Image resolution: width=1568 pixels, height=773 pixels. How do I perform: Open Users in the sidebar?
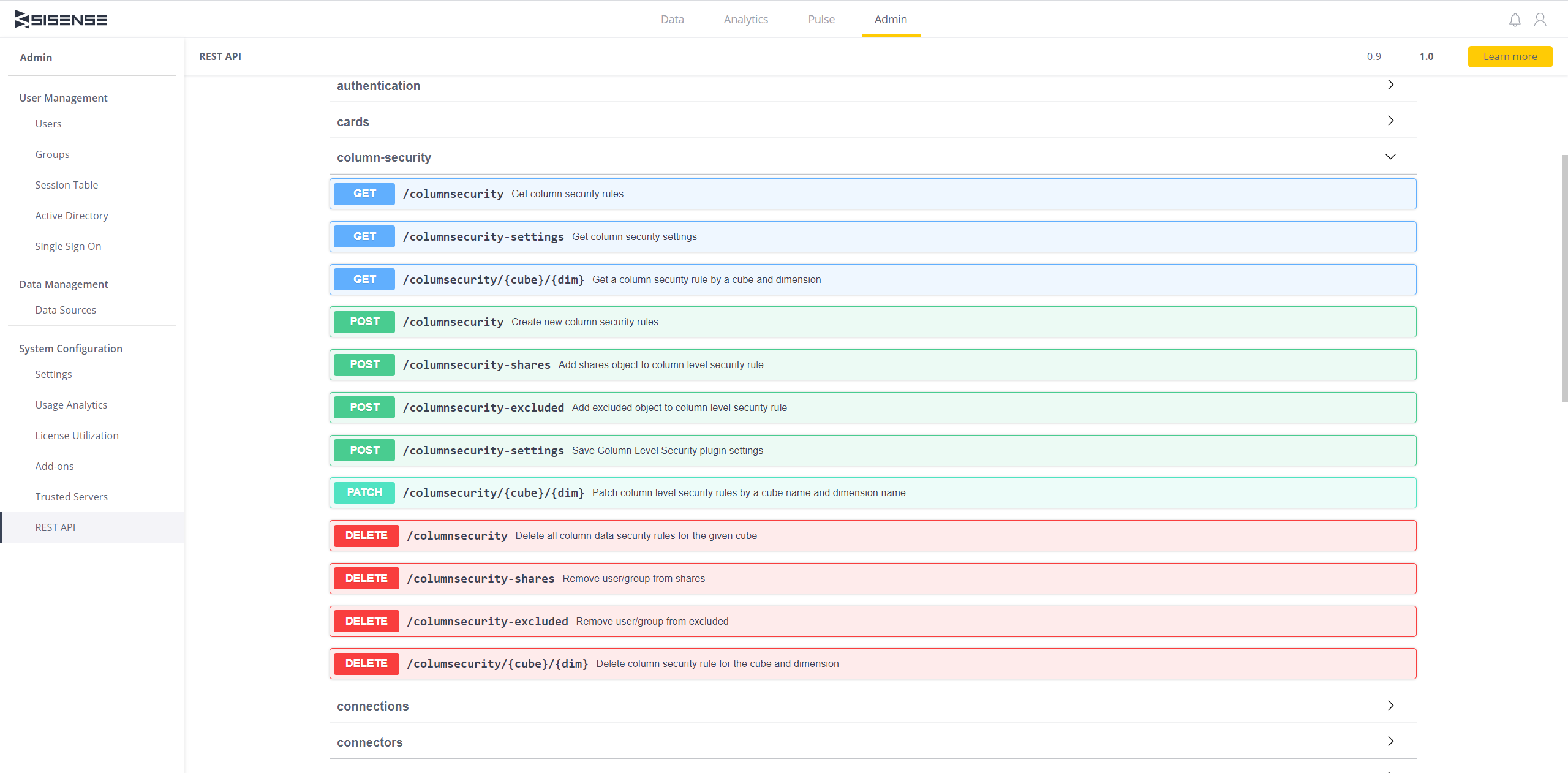48,124
